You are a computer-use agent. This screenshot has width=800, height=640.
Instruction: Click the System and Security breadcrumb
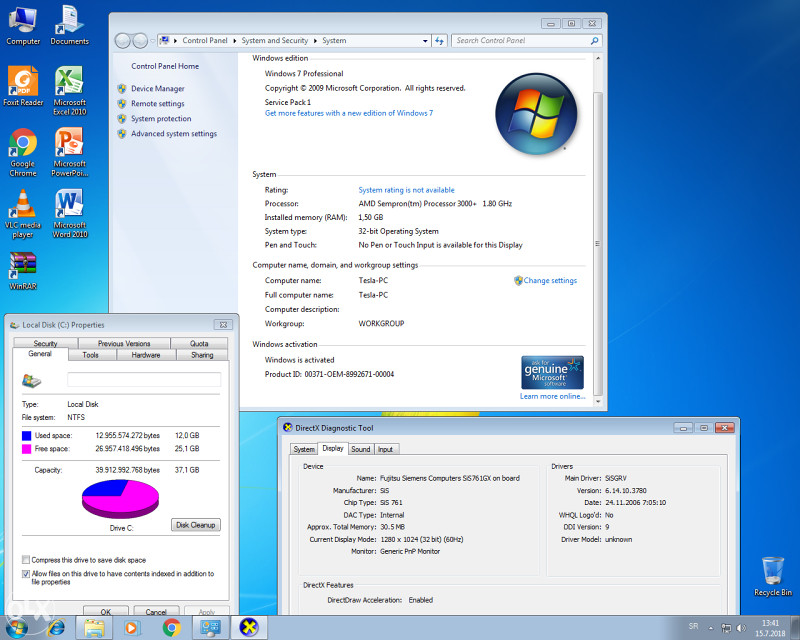click(x=274, y=41)
